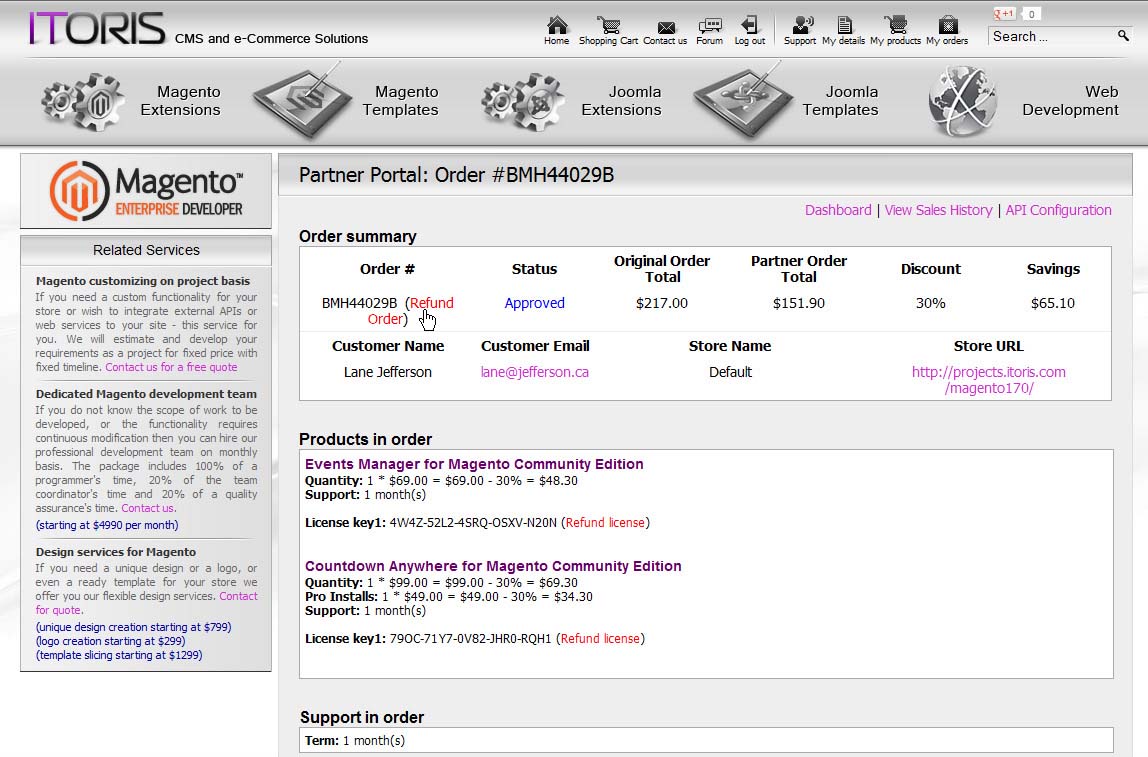This screenshot has height=757, width=1148.
Task: Click Contact us in Dedicated team section
Action: [x=147, y=508]
